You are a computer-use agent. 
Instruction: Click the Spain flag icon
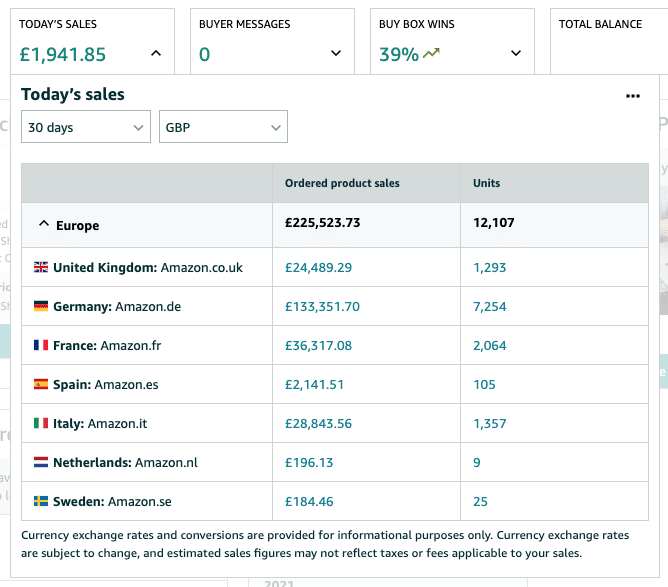click(x=41, y=384)
